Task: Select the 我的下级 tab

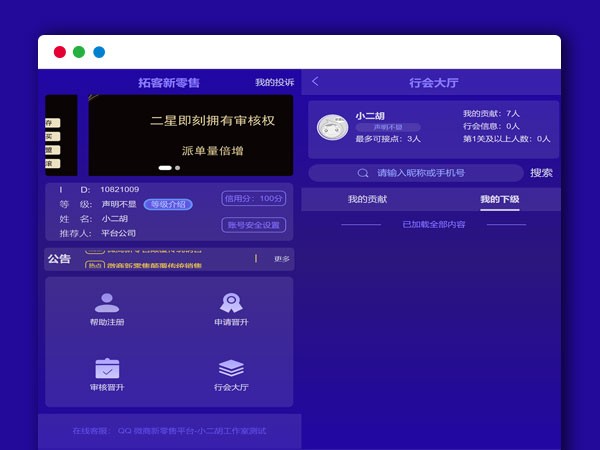Action: pos(499,200)
